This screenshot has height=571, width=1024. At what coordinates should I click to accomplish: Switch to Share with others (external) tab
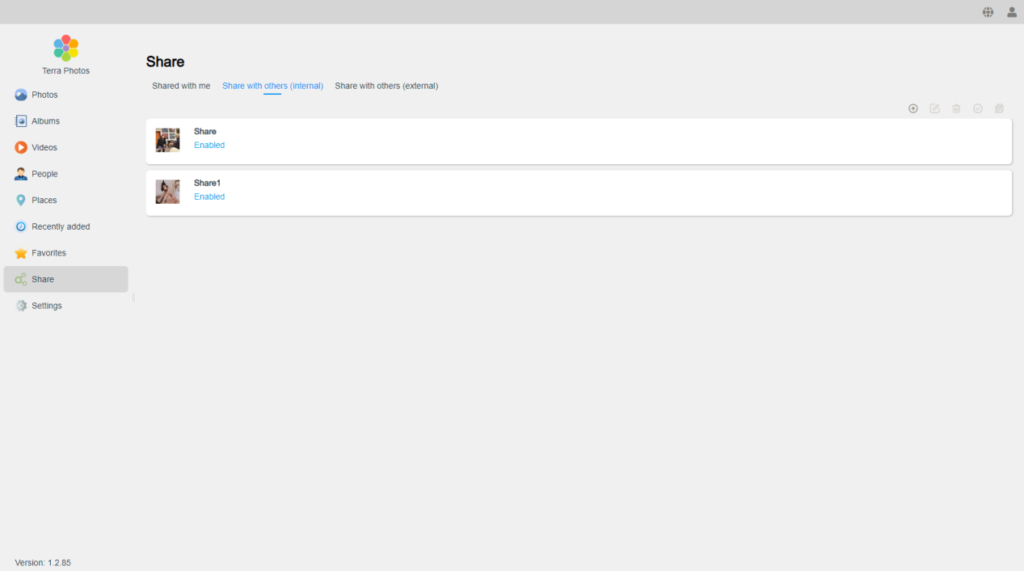[x=386, y=86]
